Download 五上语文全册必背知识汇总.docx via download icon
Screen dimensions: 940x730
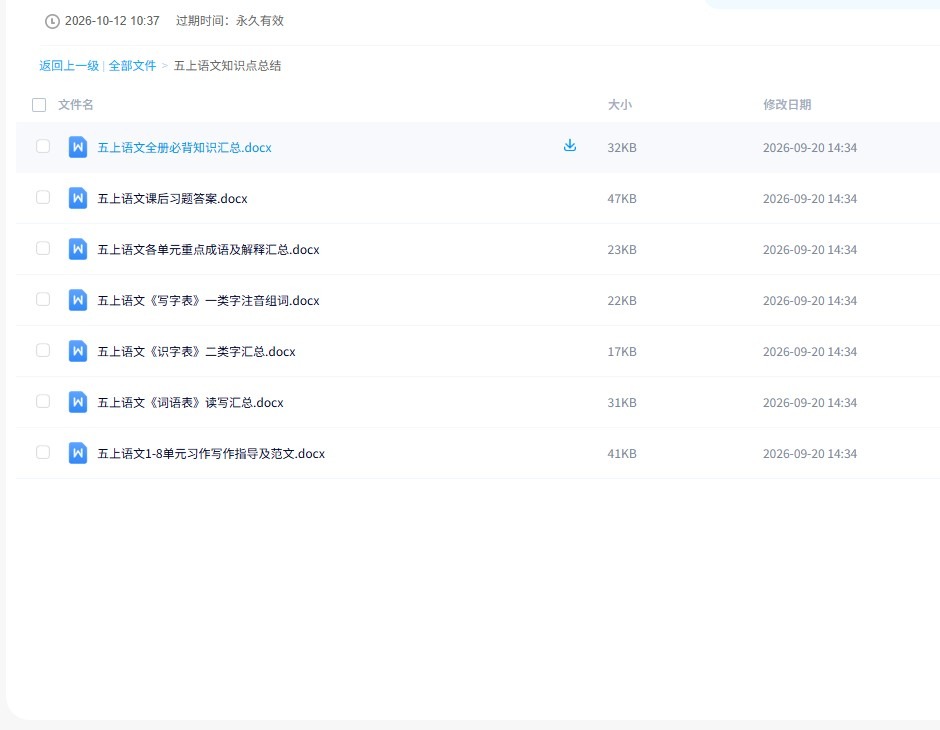coord(570,146)
